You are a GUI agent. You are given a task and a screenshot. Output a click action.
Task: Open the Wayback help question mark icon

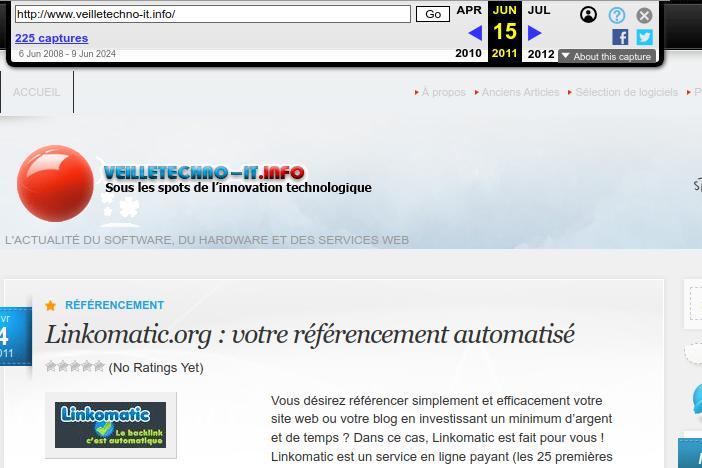(617, 15)
